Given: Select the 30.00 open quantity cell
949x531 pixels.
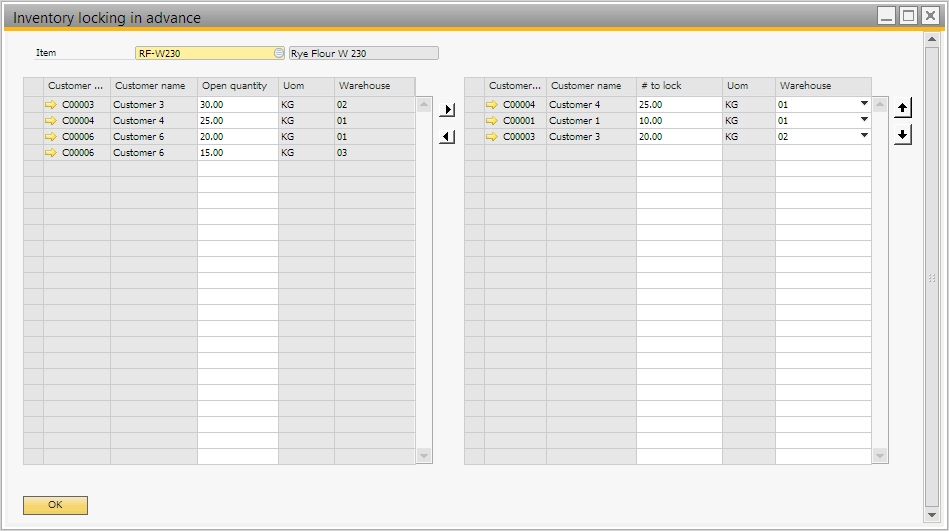Looking at the screenshot, I should (x=237, y=104).
